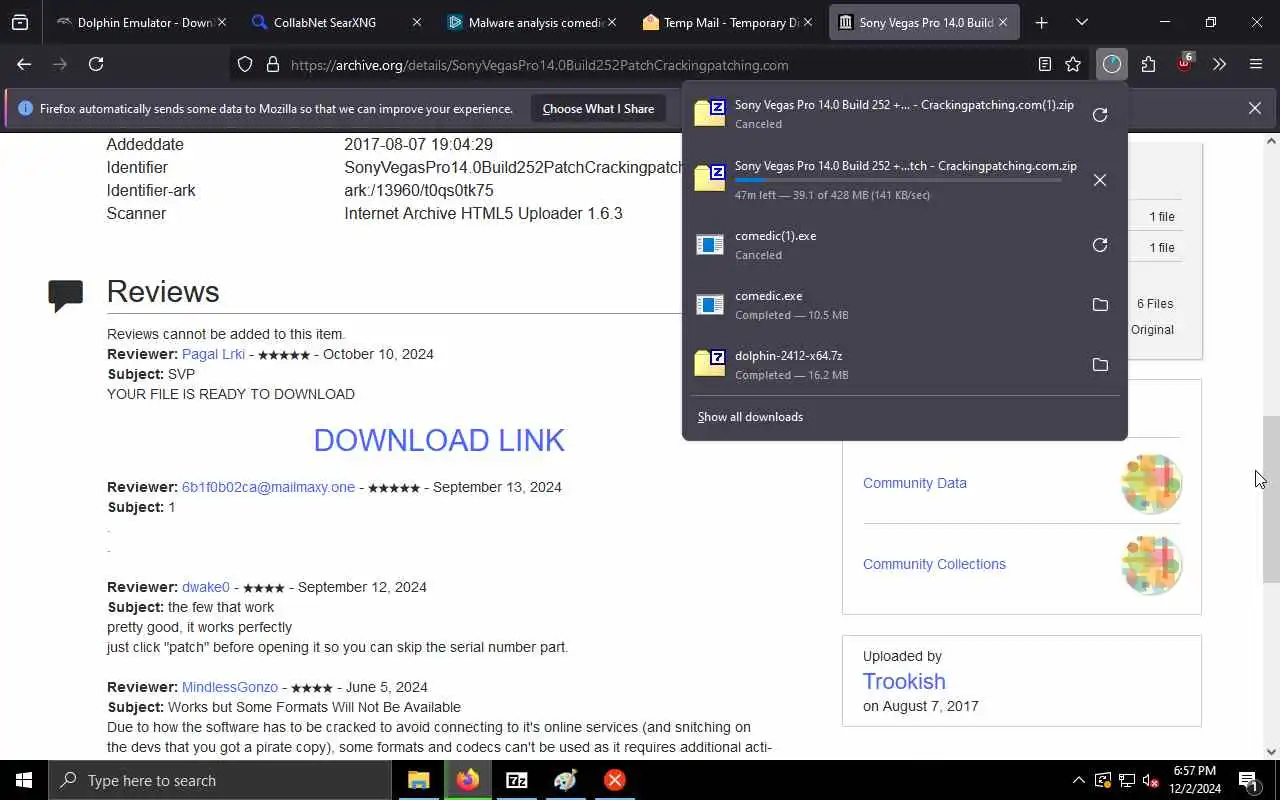Open the Firefox View button
This screenshot has width=1280, height=800.
(20, 22)
